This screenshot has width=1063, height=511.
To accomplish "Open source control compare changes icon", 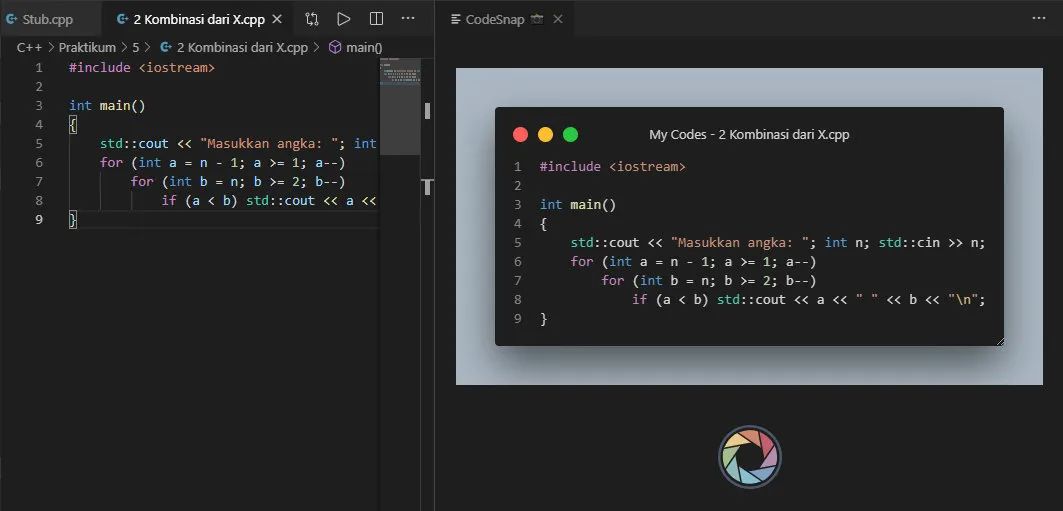I will point(312,19).
